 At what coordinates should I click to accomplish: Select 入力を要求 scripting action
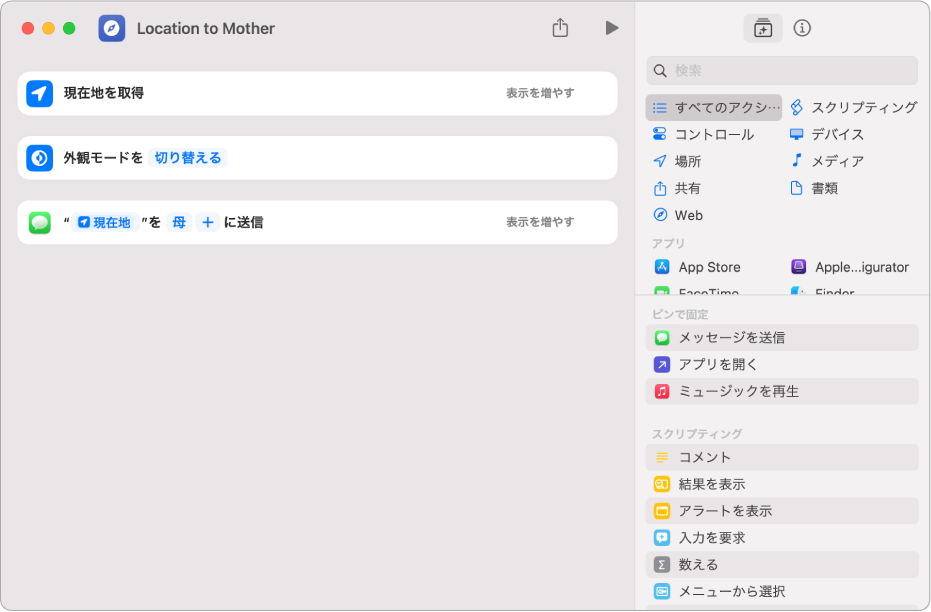pos(782,538)
